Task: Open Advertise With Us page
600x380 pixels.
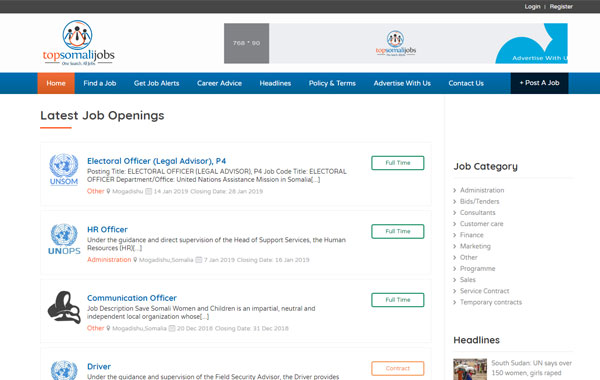Action: [x=402, y=83]
